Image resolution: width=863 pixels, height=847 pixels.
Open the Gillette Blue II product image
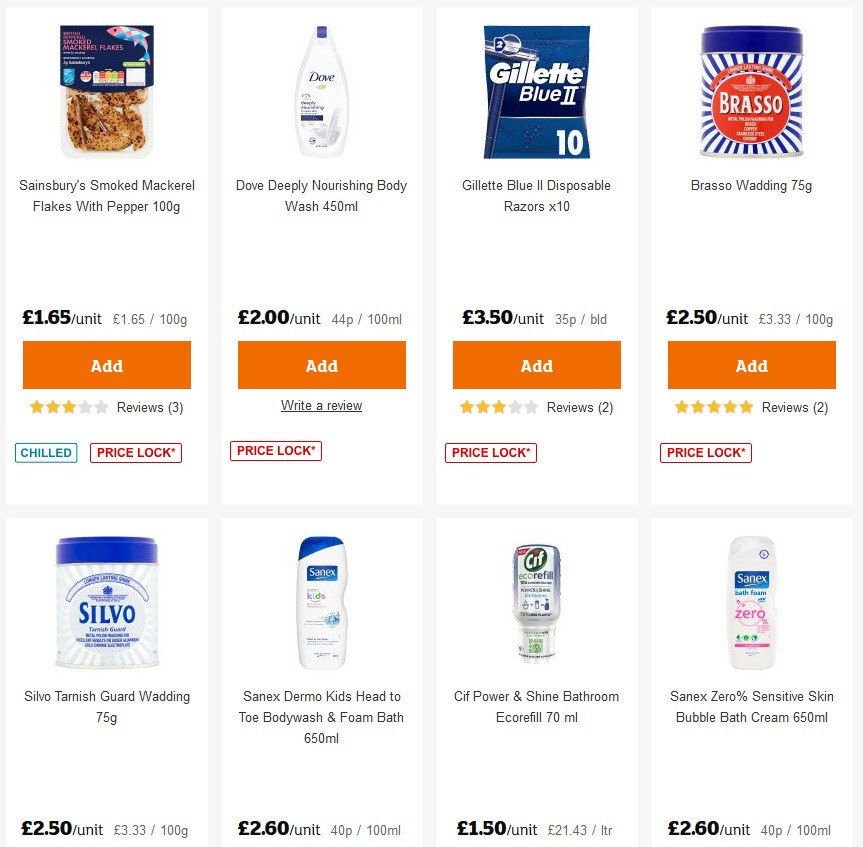[x=536, y=90]
